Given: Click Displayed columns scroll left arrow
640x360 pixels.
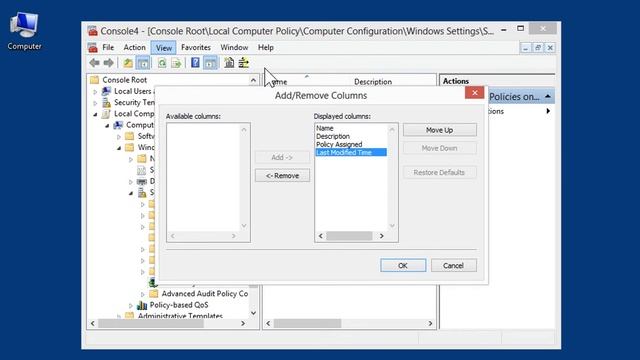Looking at the screenshot, I should pos(320,236).
